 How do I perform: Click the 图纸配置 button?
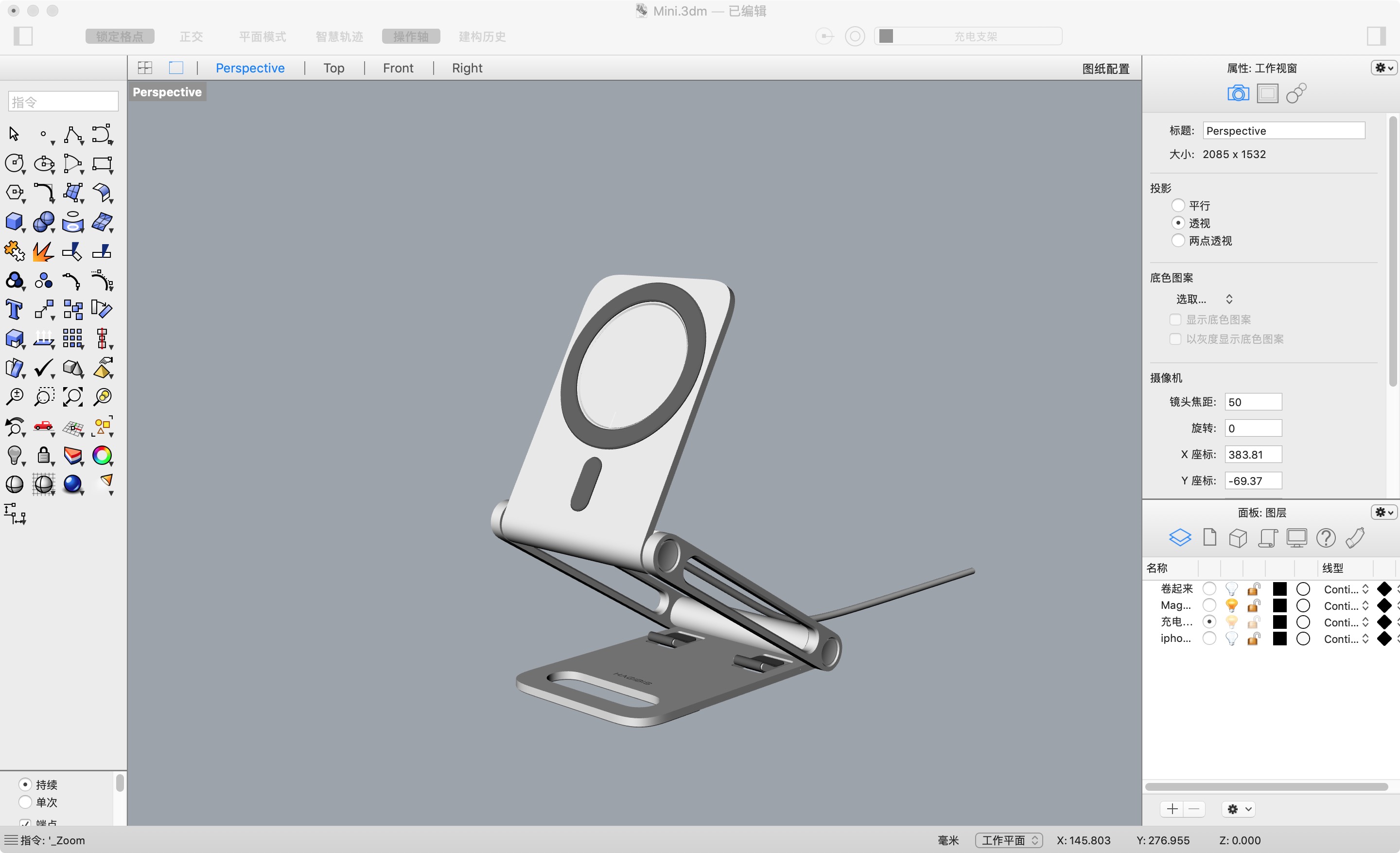pyautogui.click(x=1104, y=68)
